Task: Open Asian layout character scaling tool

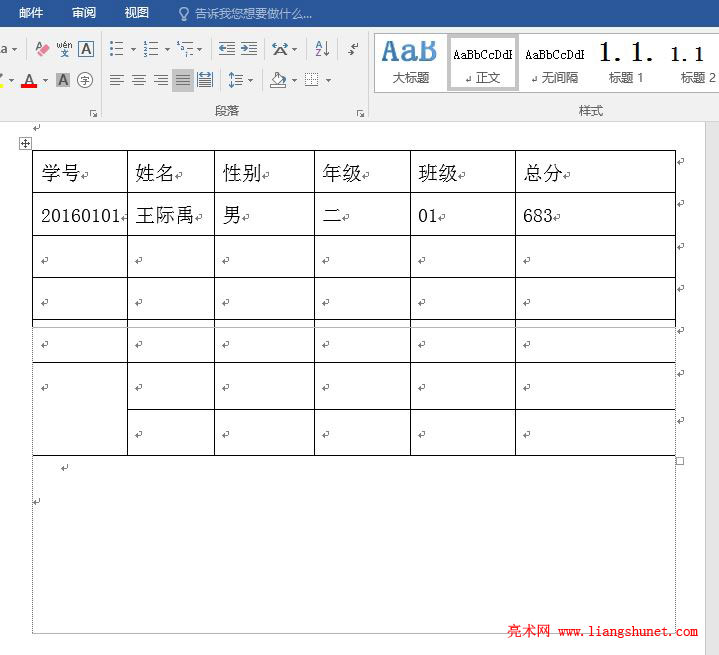Action: click(x=280, y=49)
